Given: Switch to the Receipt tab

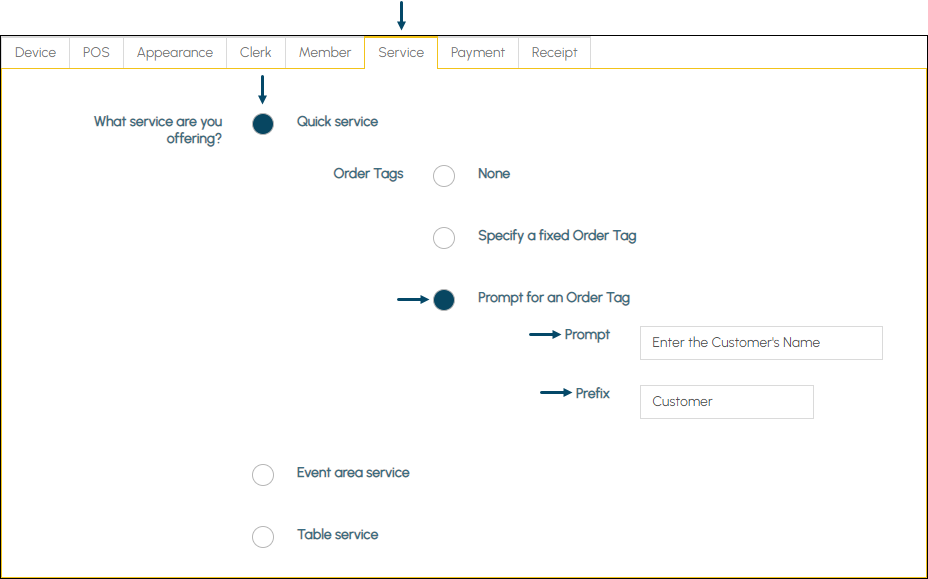Looking at the screenshot, I should [x=555, y=53].
